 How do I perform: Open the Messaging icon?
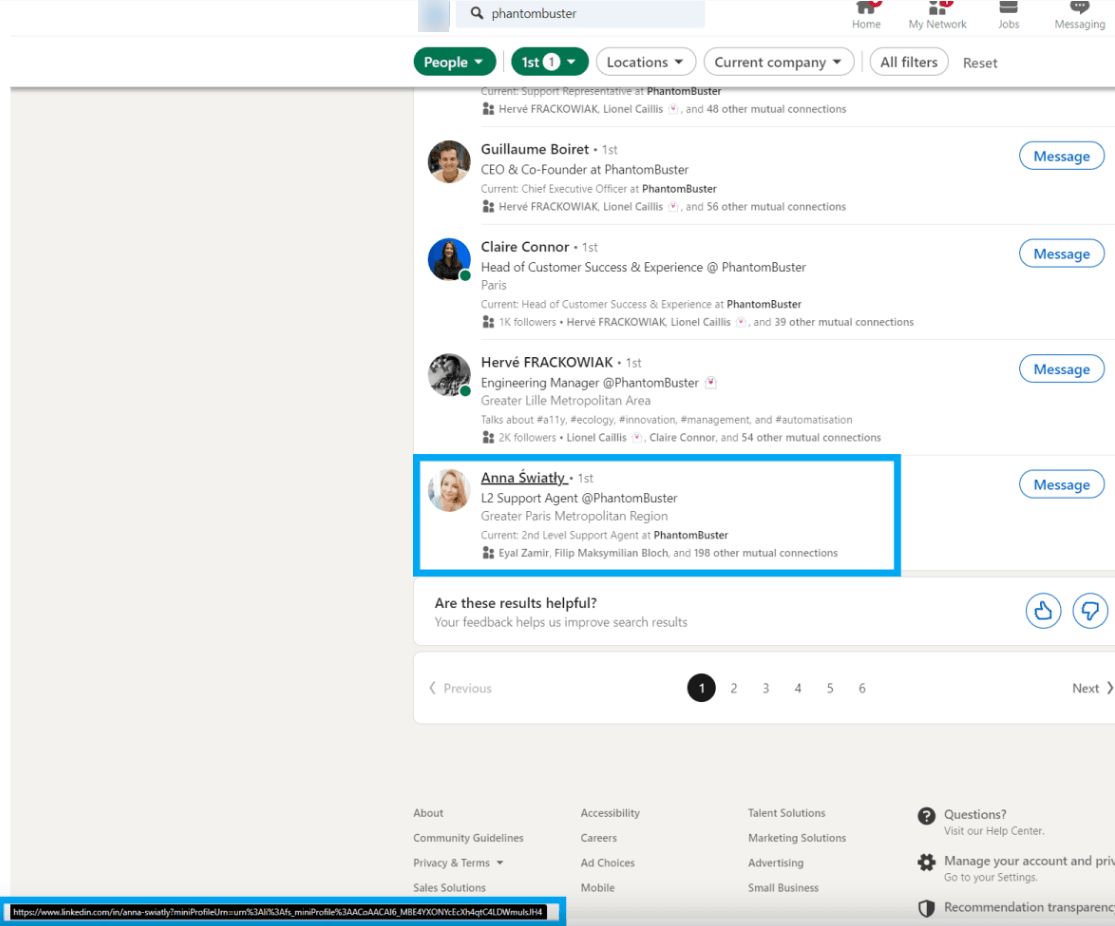(x=1079, y=8)
